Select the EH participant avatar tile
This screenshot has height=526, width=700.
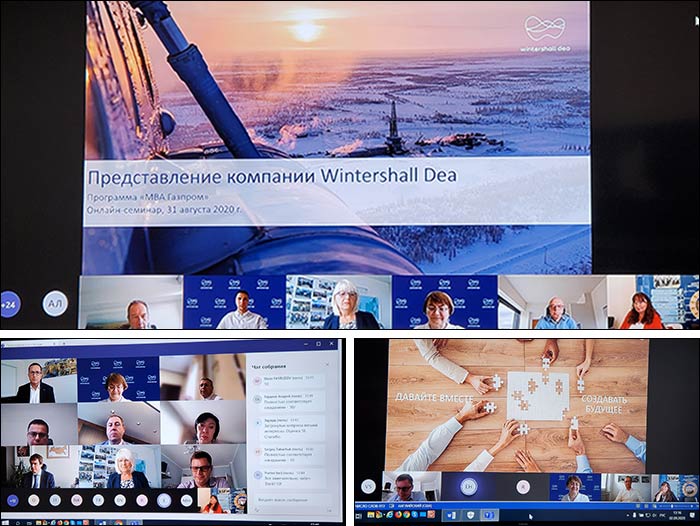click(x=469, y=487)
